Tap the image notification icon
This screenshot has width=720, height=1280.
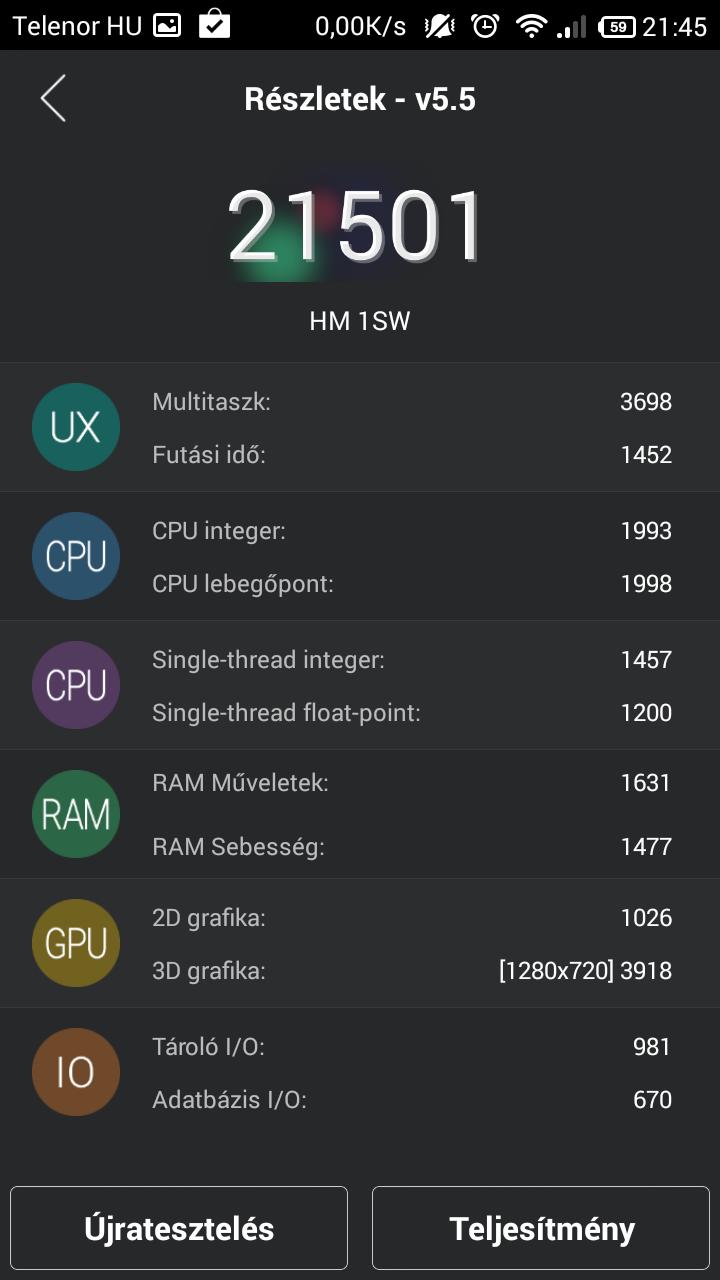(x=167, y=26)
